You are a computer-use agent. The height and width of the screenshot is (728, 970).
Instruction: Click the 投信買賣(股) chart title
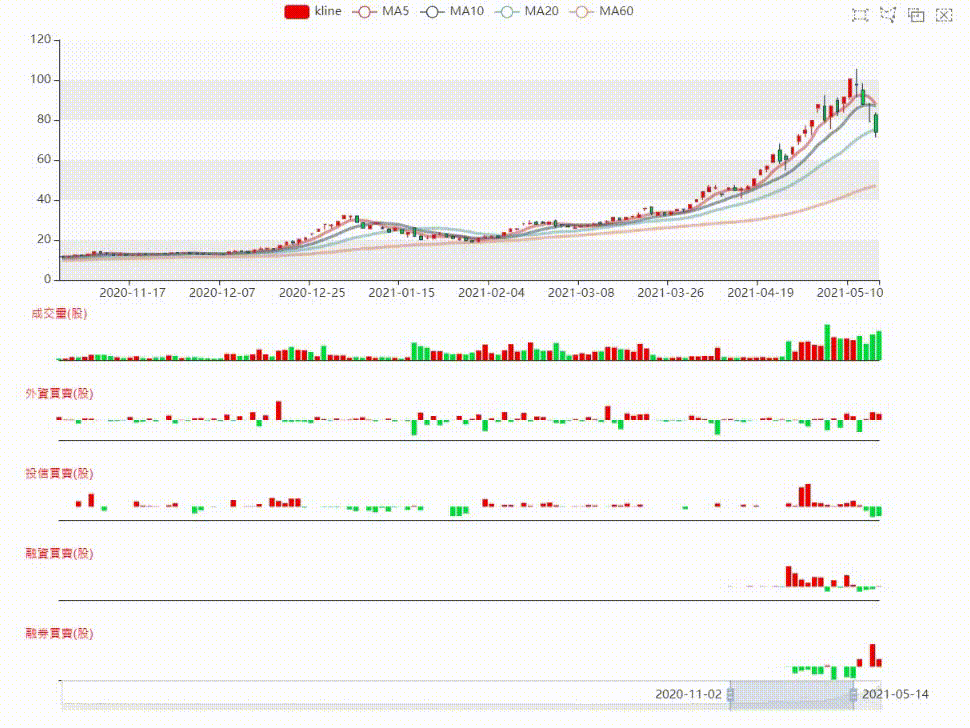pos(59,473)
